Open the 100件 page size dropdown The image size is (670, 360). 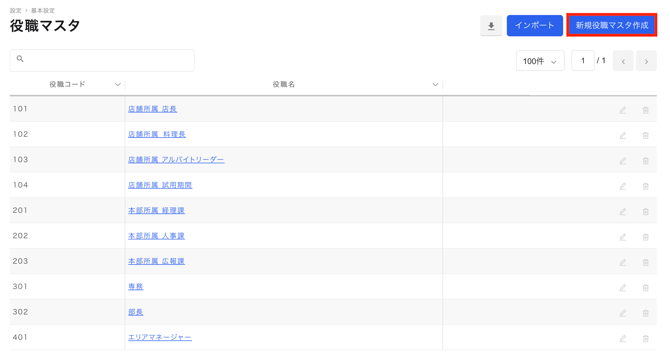[x=540, y=61]
